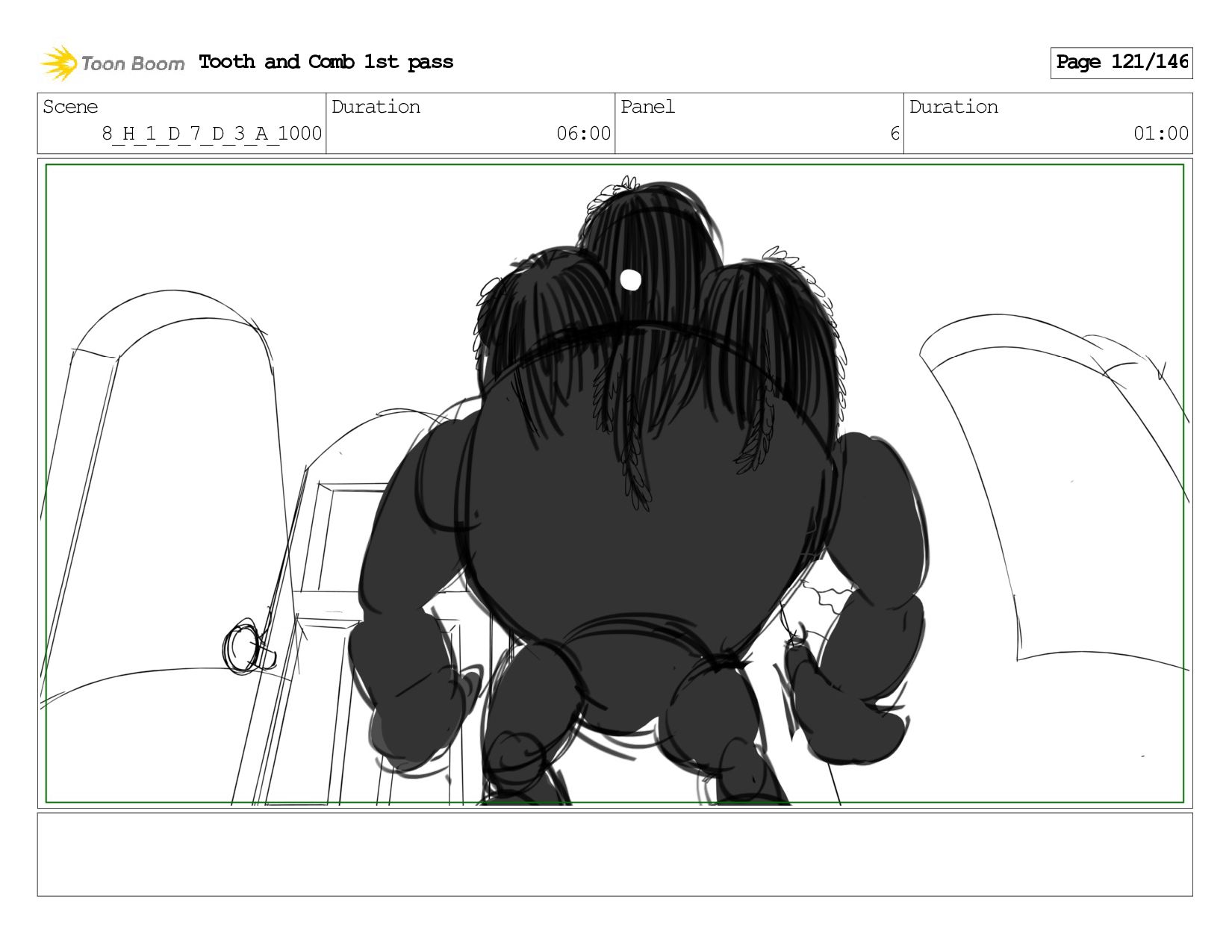Image resolution: width=1232 pixels, height=952 pixels.
Task: Click the scene duration value '06:00'
Action: pos(583,134)
